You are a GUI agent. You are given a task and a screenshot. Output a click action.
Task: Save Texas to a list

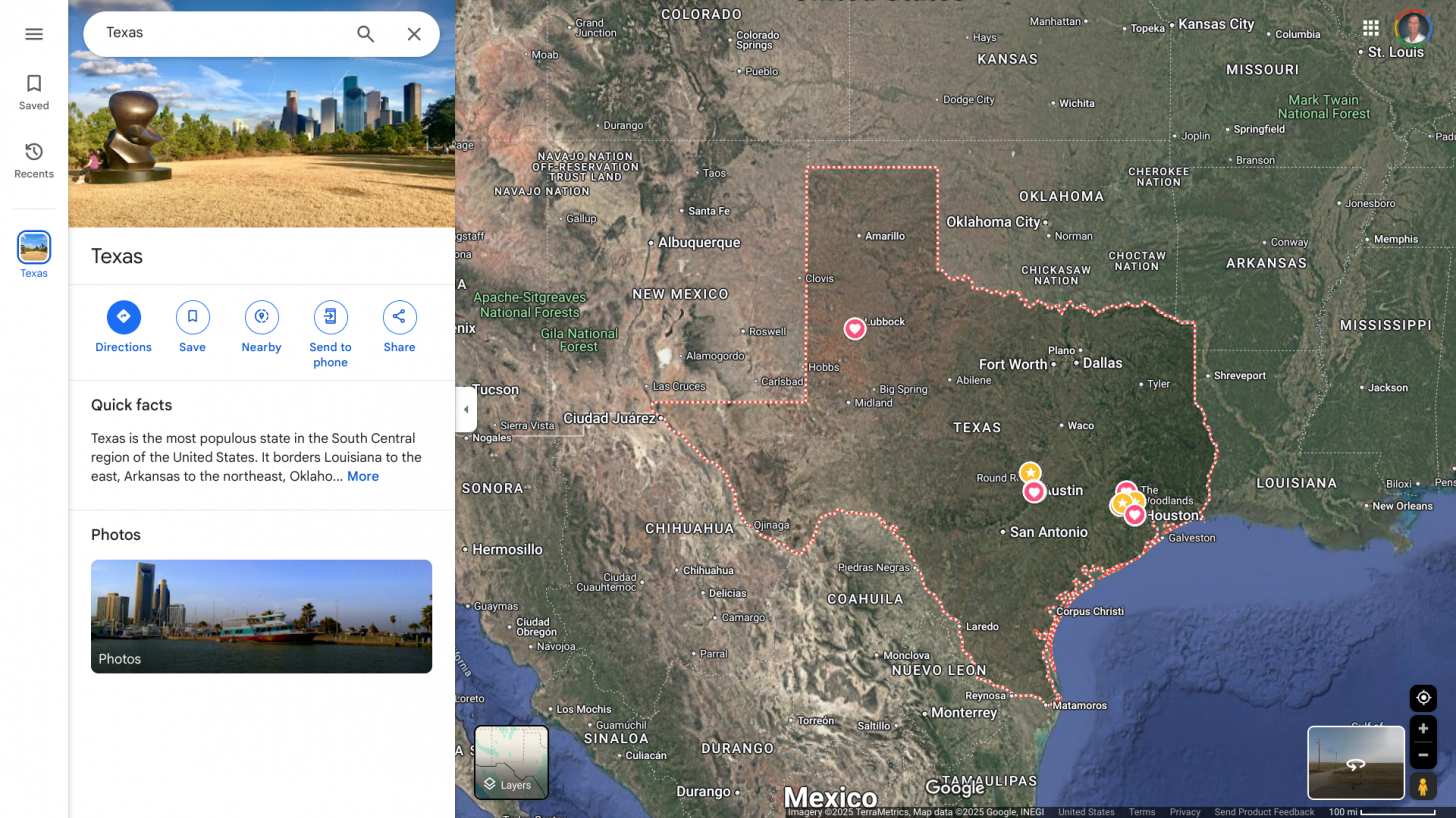point(192,327)
